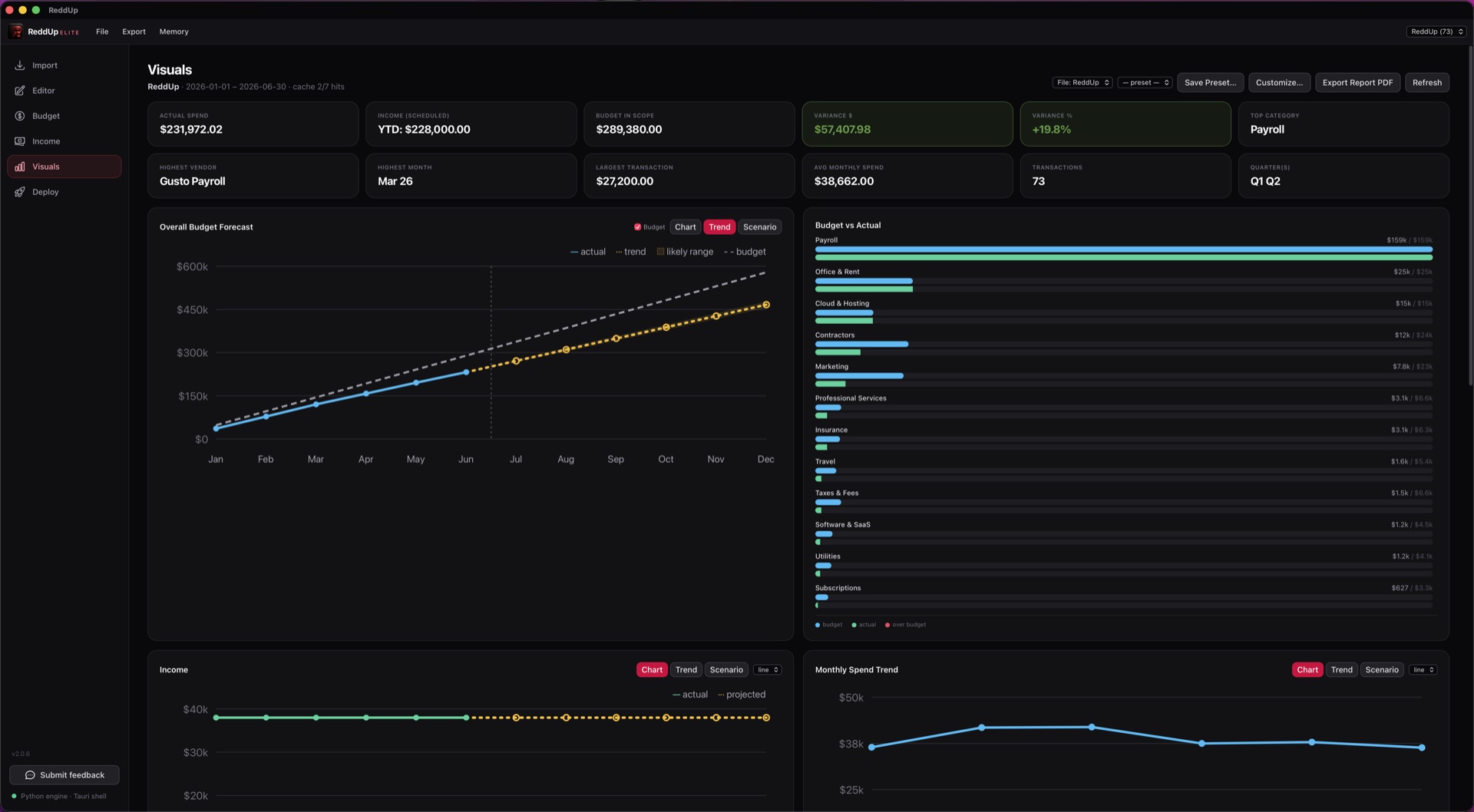The height and width of the screenshot is (812, 1474).
Task: Click the Visuals bar chart icon
Action: pos(20,167)
